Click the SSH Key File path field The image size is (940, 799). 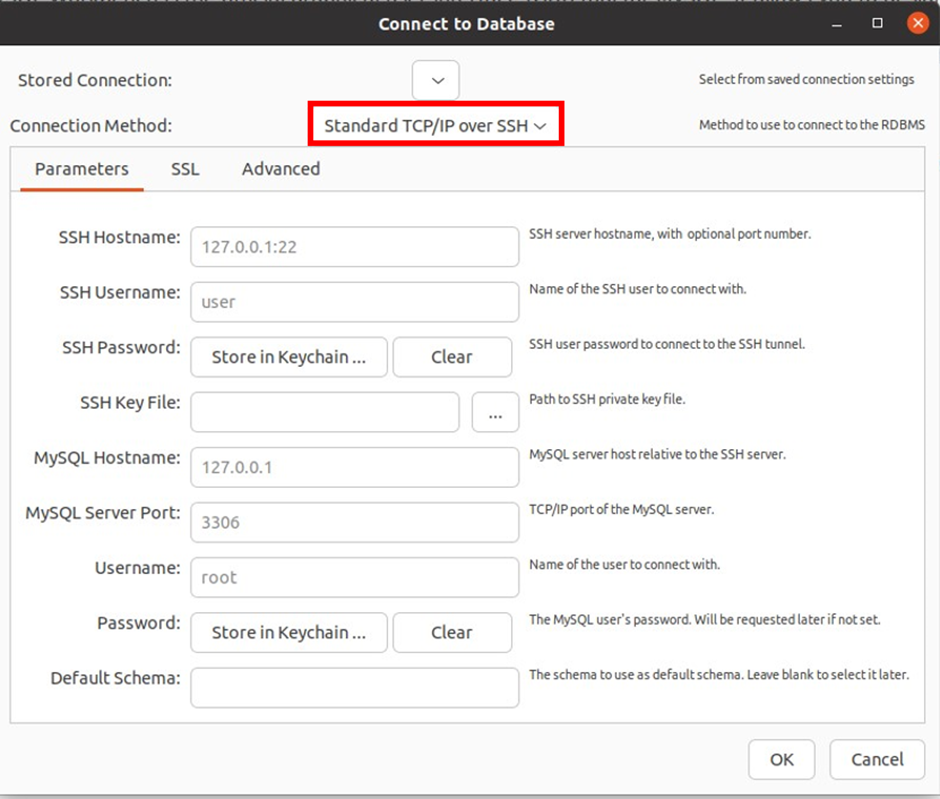324,412
